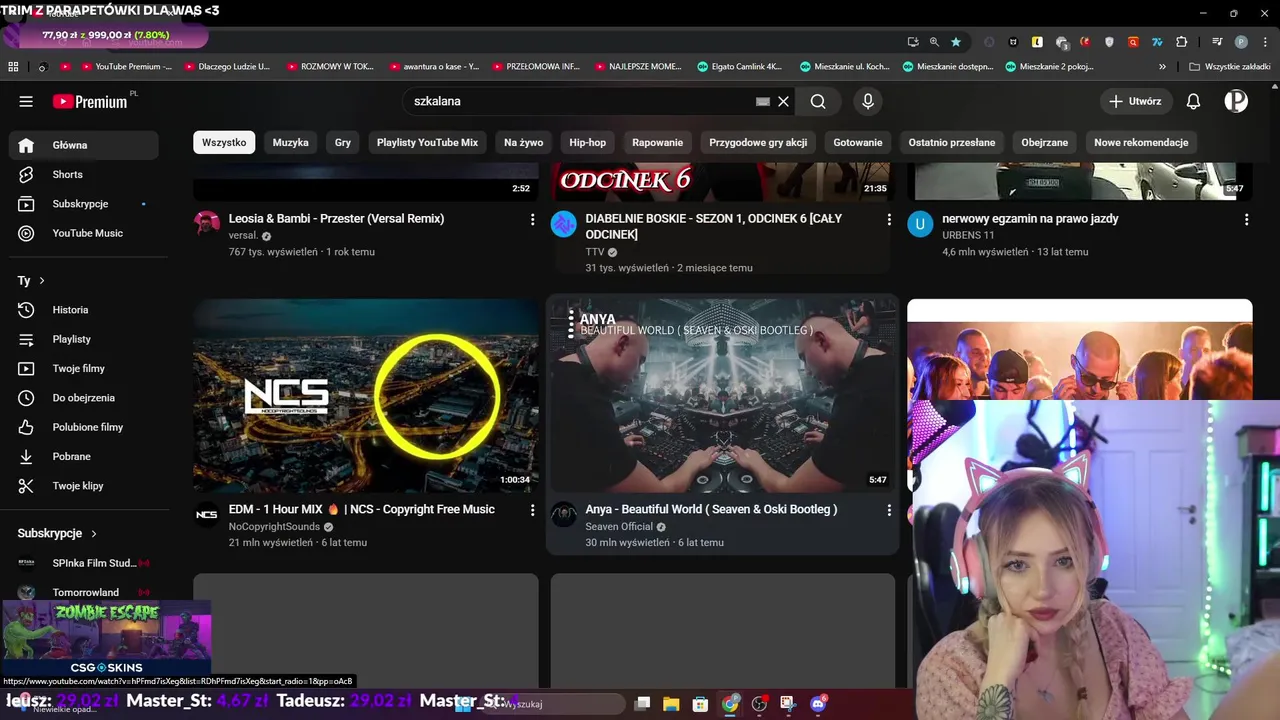Install app icon in address bar
1280x720 pixels.
(913, 42)
